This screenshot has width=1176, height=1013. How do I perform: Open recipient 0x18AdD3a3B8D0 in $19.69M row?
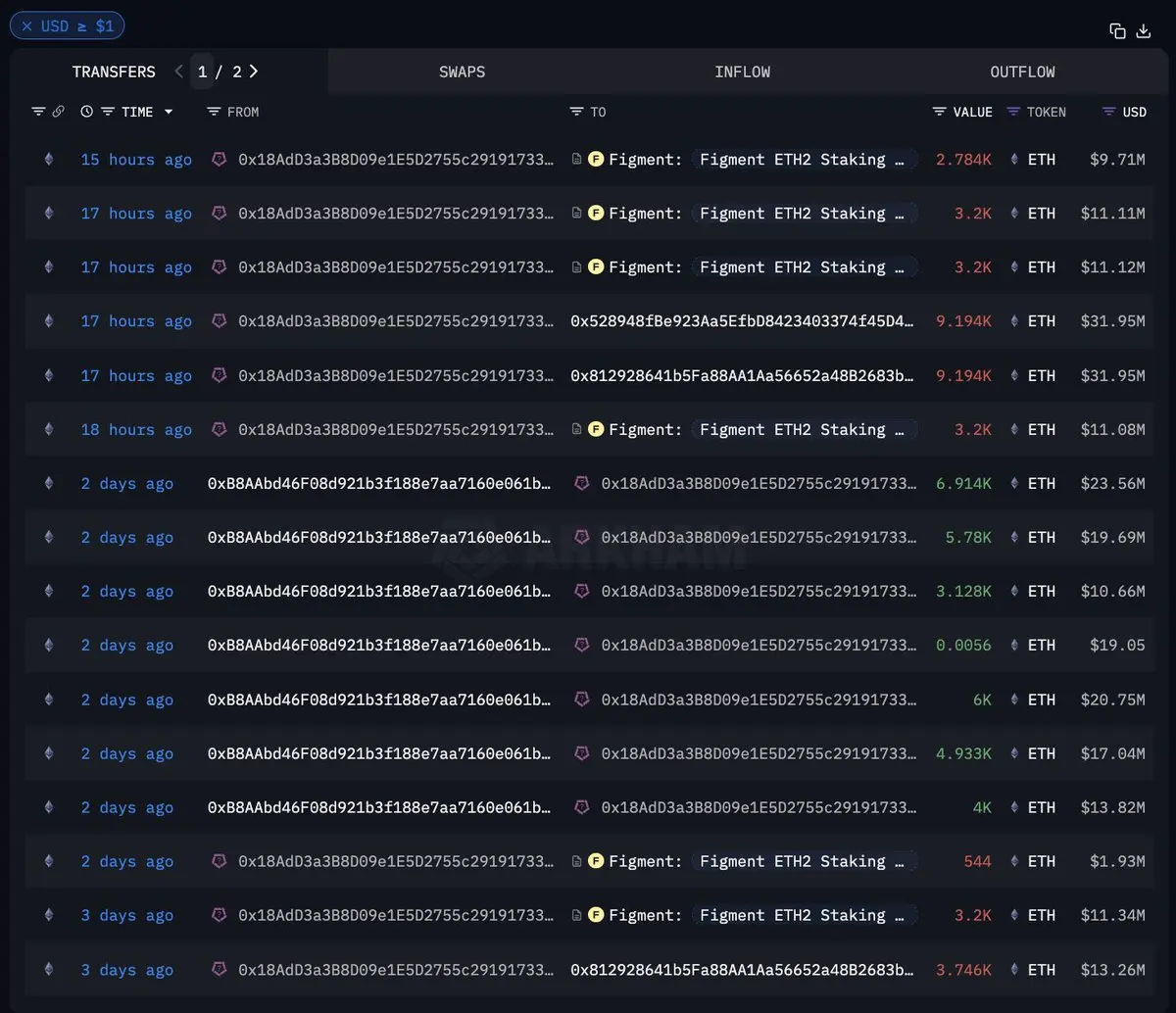click(x=759, y=537)
